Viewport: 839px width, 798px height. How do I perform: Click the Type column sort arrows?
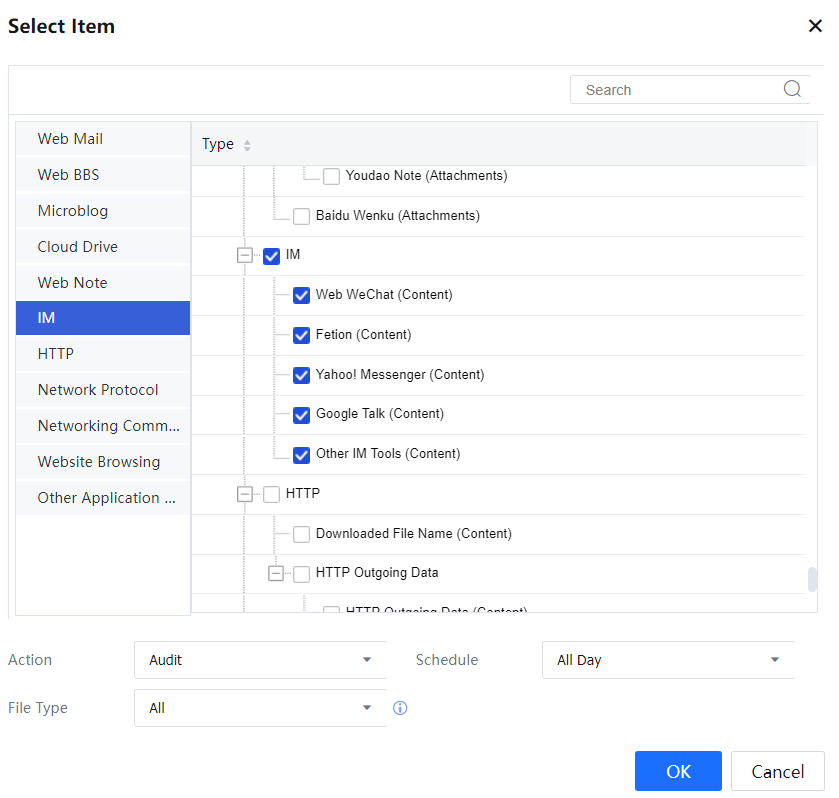(247, 145)
